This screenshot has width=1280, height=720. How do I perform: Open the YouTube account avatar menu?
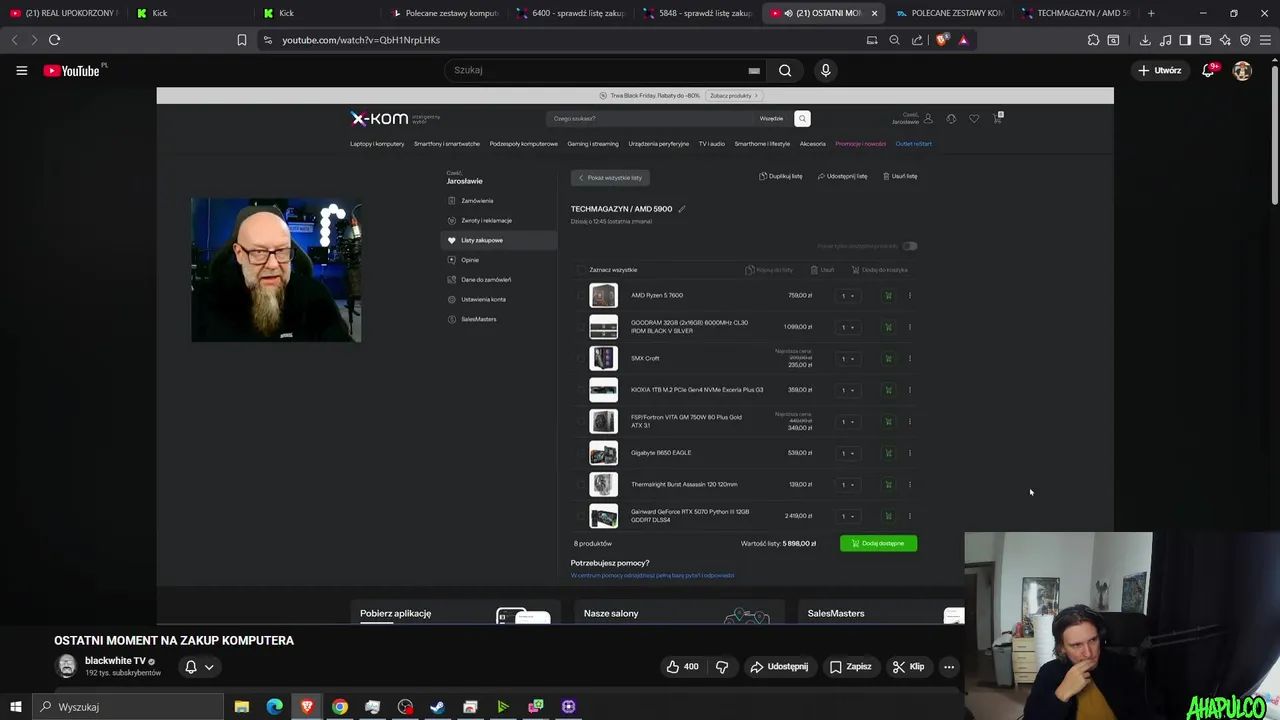pyautogui.click(x=1242, y=70)
